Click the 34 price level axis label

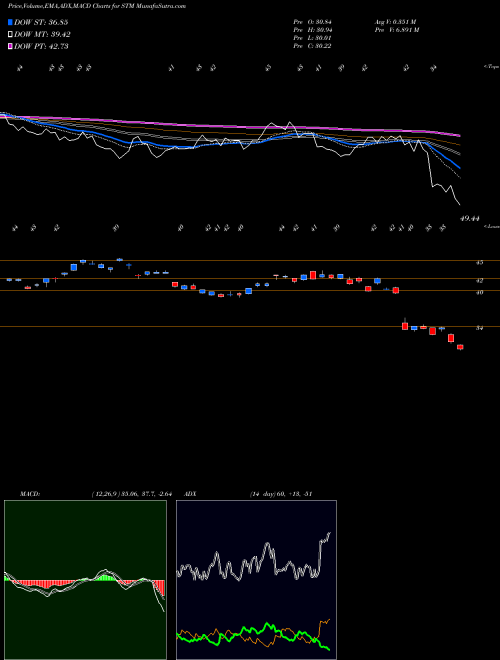(x=479, y=328)
